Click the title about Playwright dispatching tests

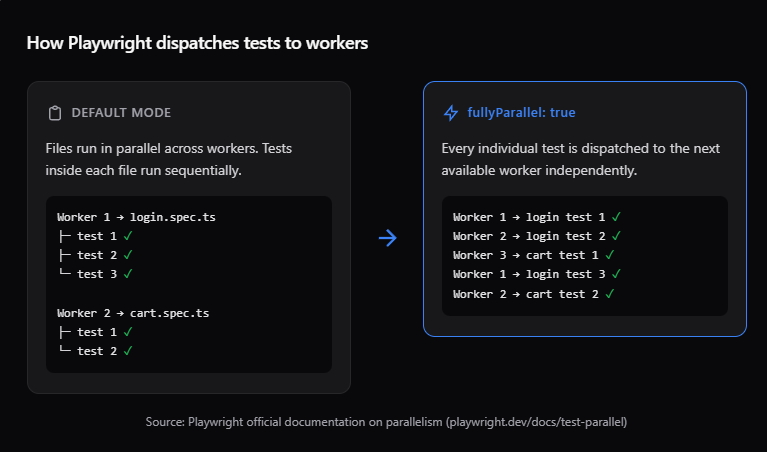pyautogui.click(x=197, y=43)
